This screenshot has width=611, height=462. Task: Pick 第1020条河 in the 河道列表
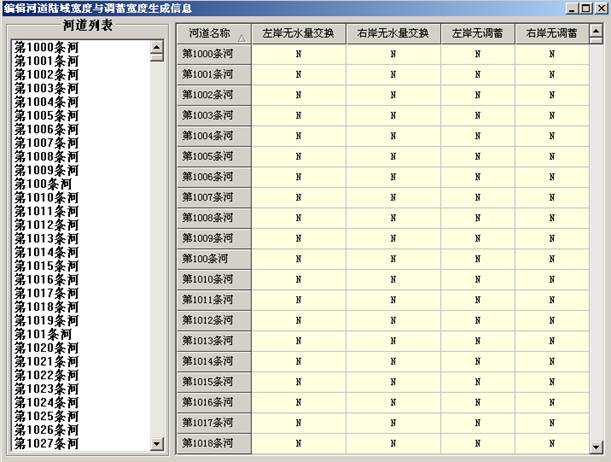click(46, 348)
